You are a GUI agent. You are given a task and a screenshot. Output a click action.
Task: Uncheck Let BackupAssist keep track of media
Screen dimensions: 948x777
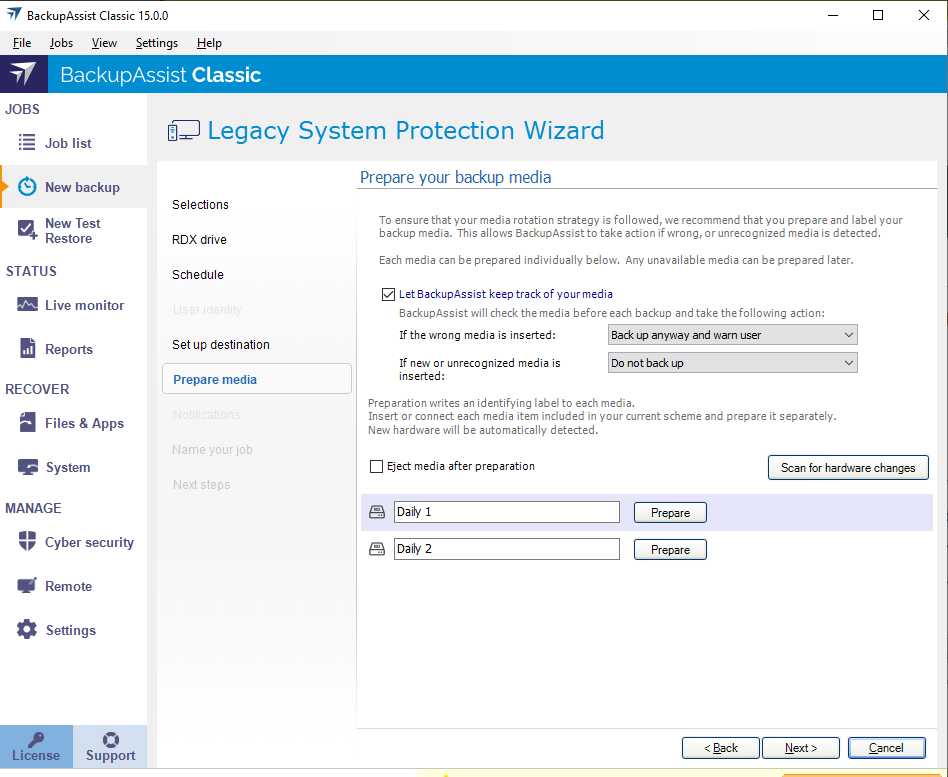tap(389, 294)
